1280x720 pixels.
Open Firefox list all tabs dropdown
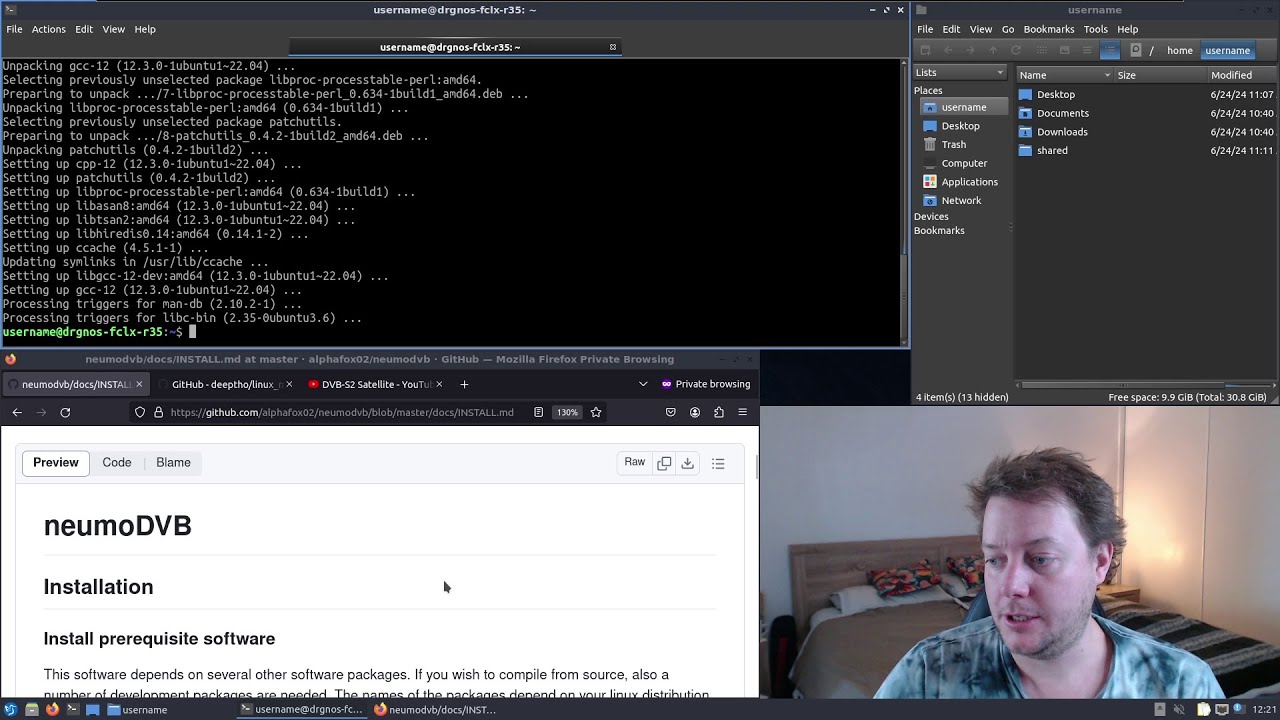[x=643, y=384]
